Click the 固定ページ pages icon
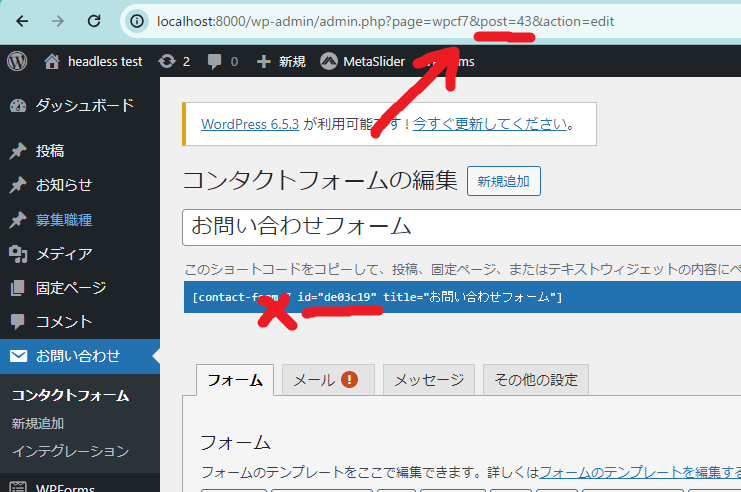741x492 pixels. (x=17, y=288)
